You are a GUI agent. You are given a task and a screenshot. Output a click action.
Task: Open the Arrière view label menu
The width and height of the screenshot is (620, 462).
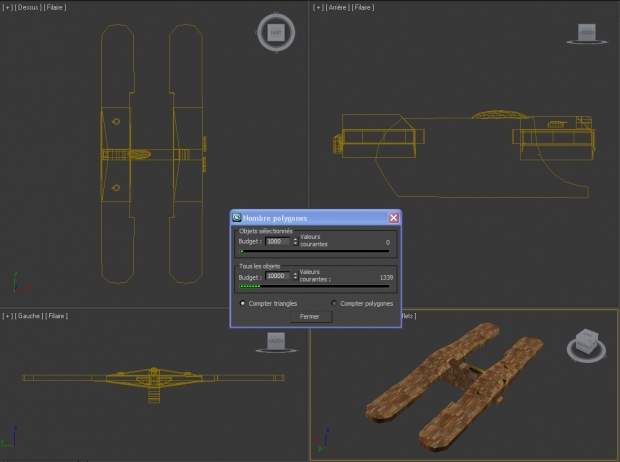pos(336,7)
